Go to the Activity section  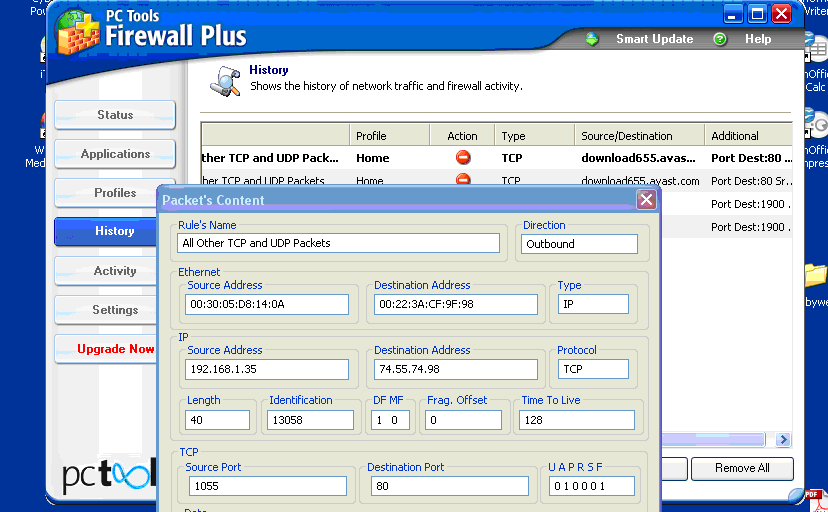(115, 271)
